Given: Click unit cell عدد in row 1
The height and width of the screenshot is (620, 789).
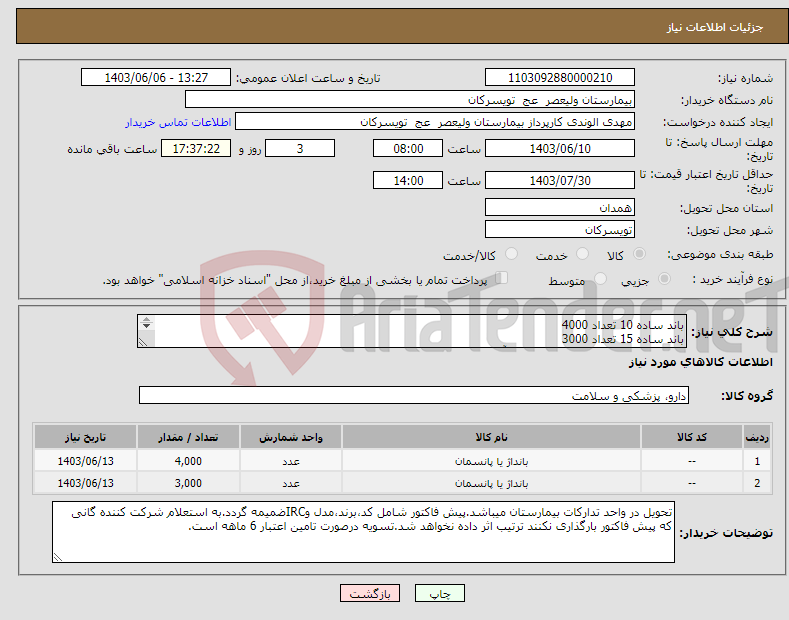Looking at the screenshot, I should coord(291,461).
